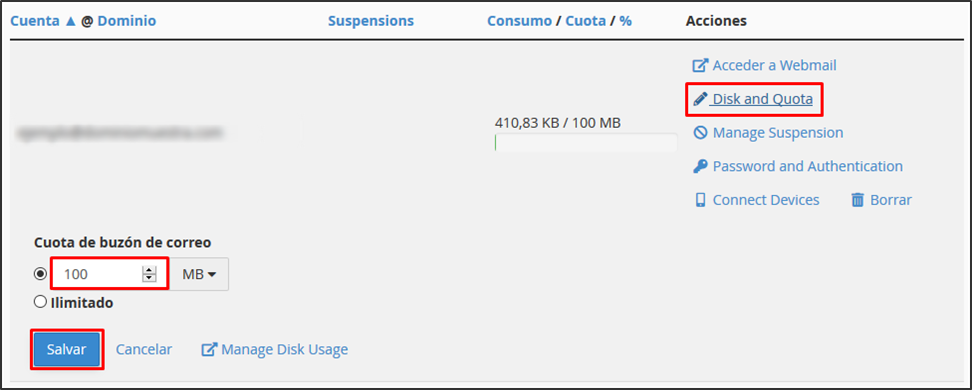Click the key icon for Password and Authentication

700,166
